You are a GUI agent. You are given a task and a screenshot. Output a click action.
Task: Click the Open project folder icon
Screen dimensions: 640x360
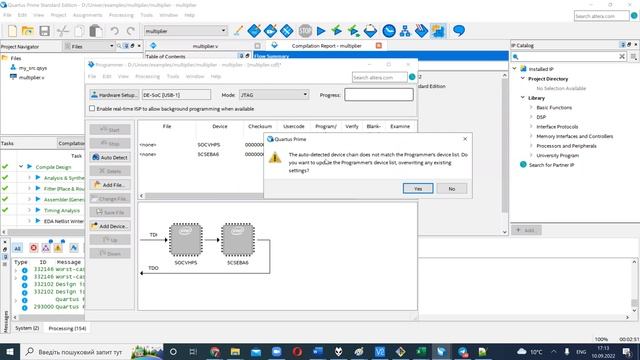point(28,31)
